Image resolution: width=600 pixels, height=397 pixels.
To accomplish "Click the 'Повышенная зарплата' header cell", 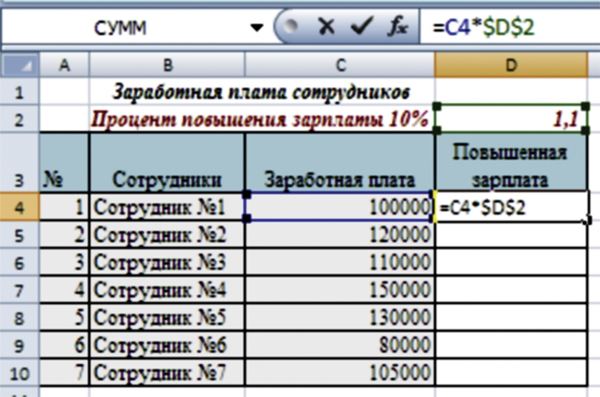I will pos(511,162).
